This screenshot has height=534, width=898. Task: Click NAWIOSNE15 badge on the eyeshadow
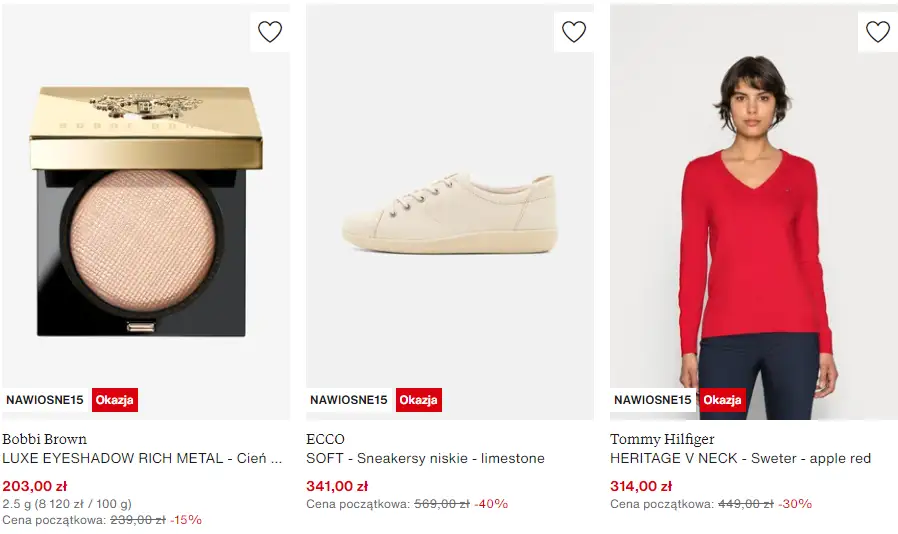(x=45, y=400)
